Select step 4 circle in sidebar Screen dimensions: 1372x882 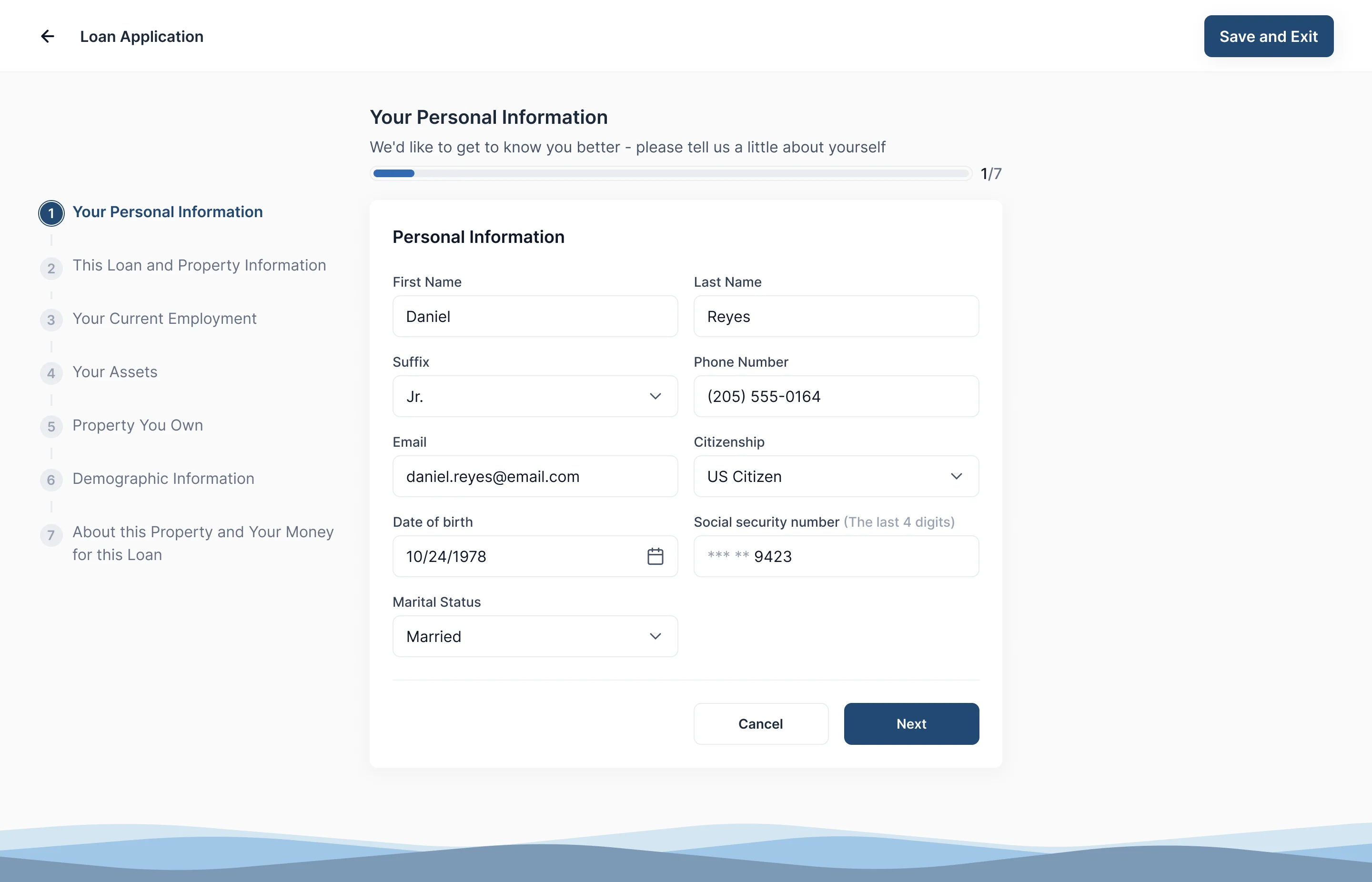point(51,373)
